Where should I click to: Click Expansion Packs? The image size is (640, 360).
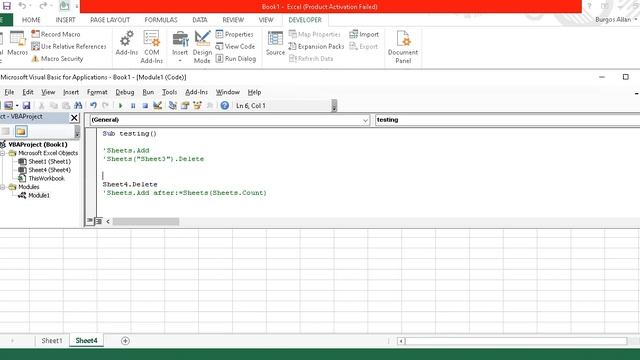pyautogui.click(x=316, y=47)
